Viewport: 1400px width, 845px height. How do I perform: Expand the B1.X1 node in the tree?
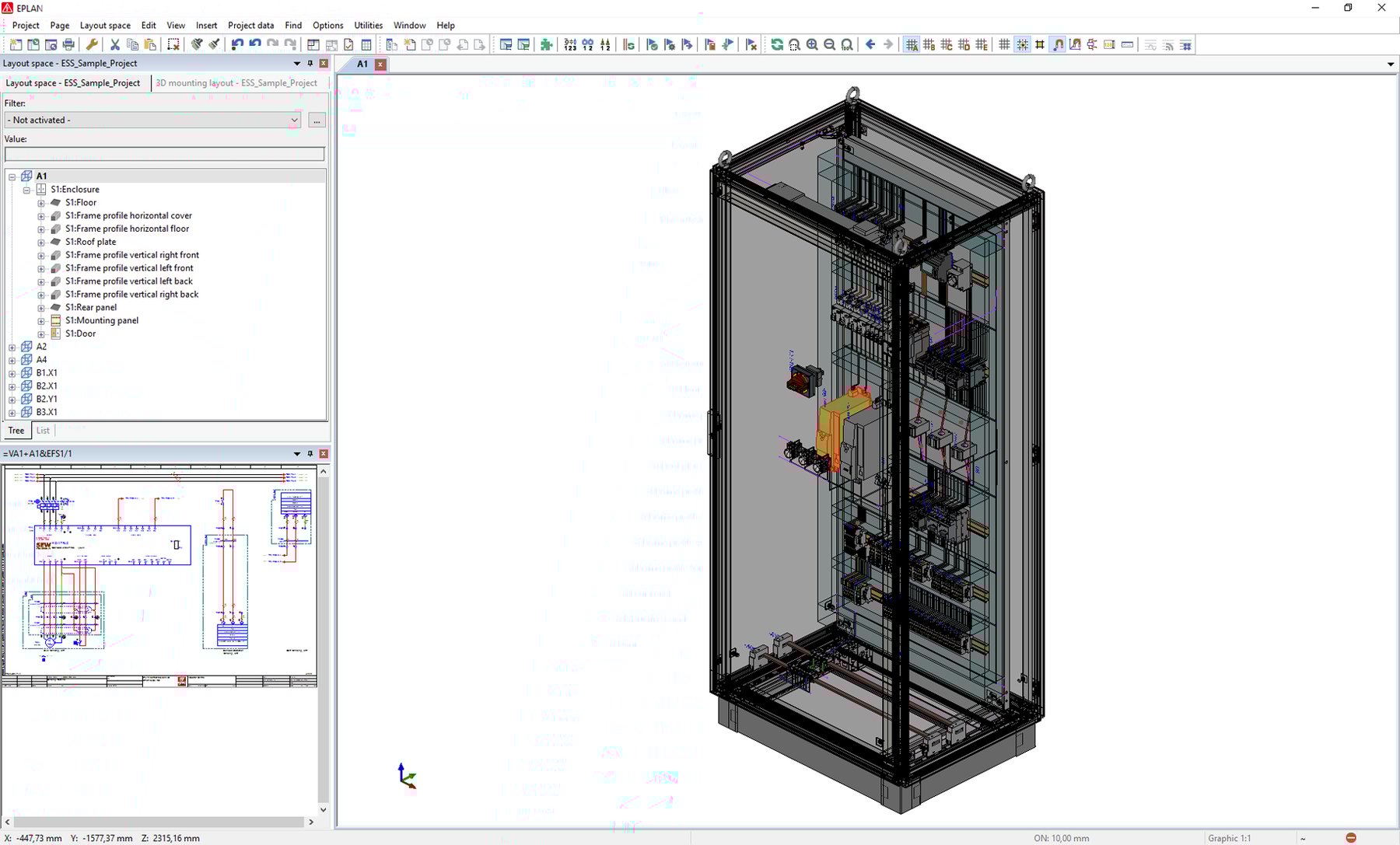coord(11,372)
